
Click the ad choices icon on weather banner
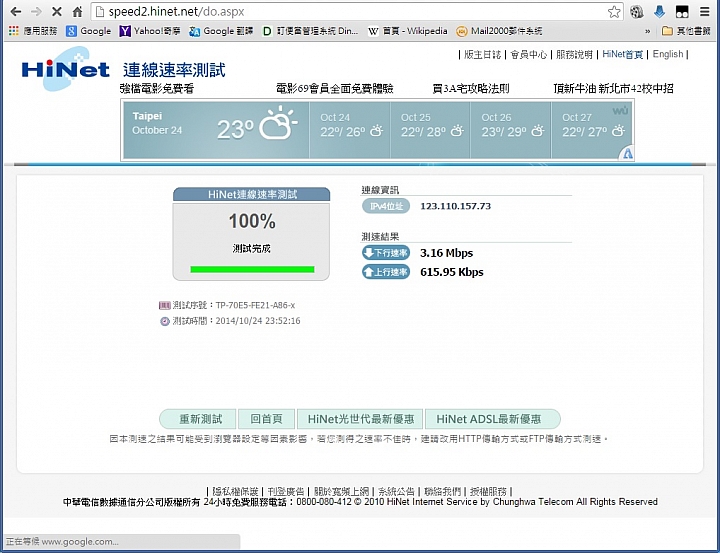[x=627, y=153]
